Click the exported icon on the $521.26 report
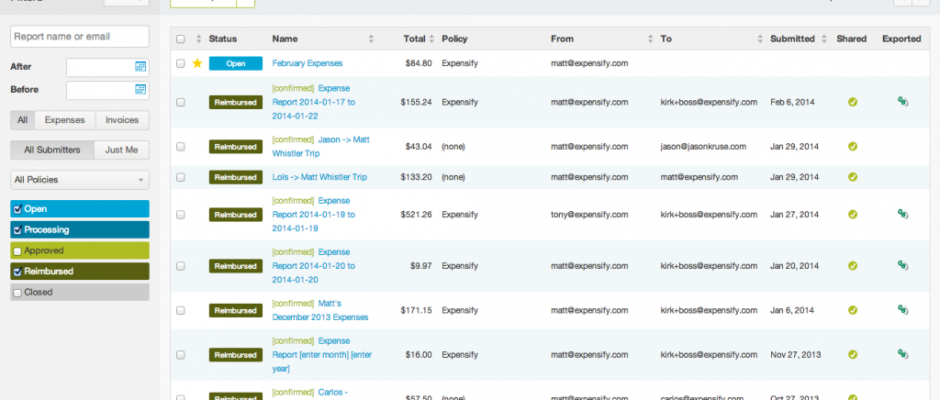Viewport: 940px width, 400px height. point(902,214)
